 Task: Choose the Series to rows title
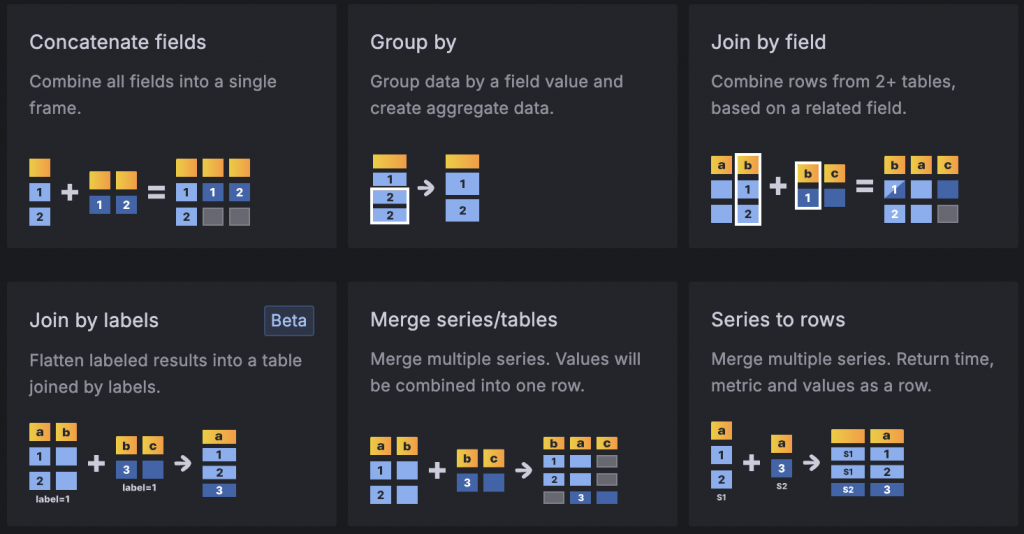tap(777, 320)
